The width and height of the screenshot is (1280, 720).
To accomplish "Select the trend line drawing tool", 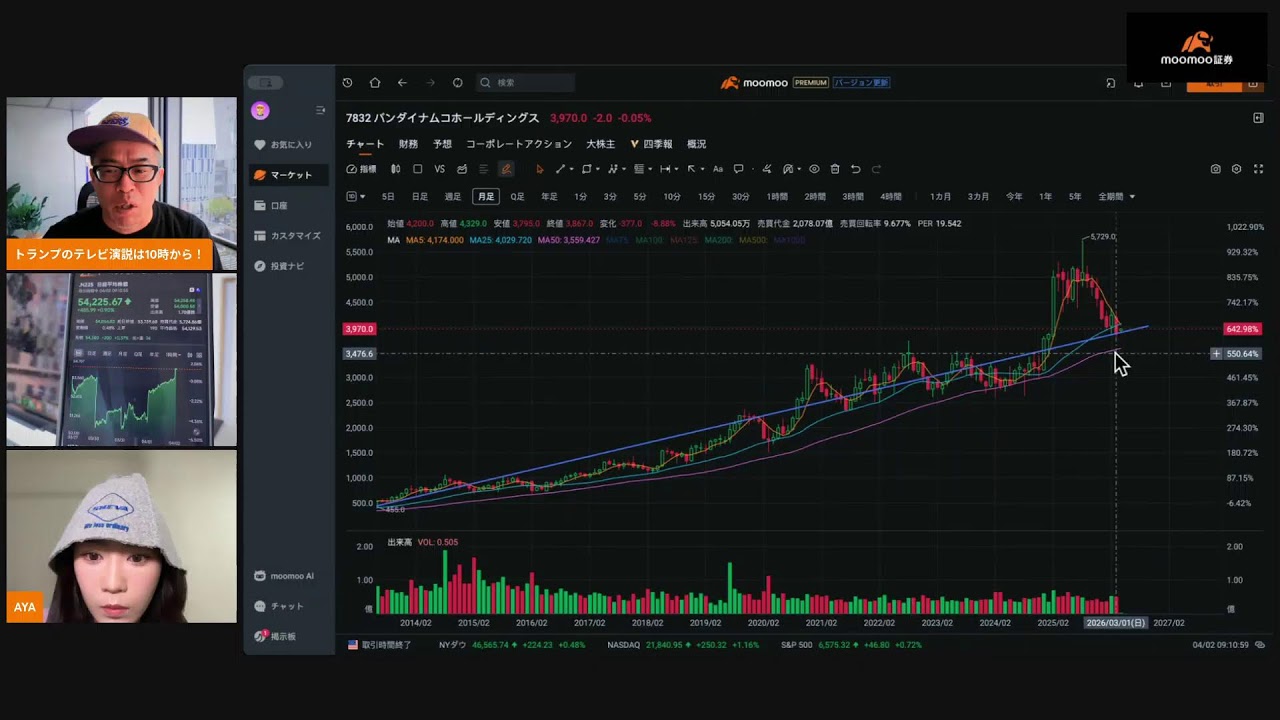I will click(560, 169).
